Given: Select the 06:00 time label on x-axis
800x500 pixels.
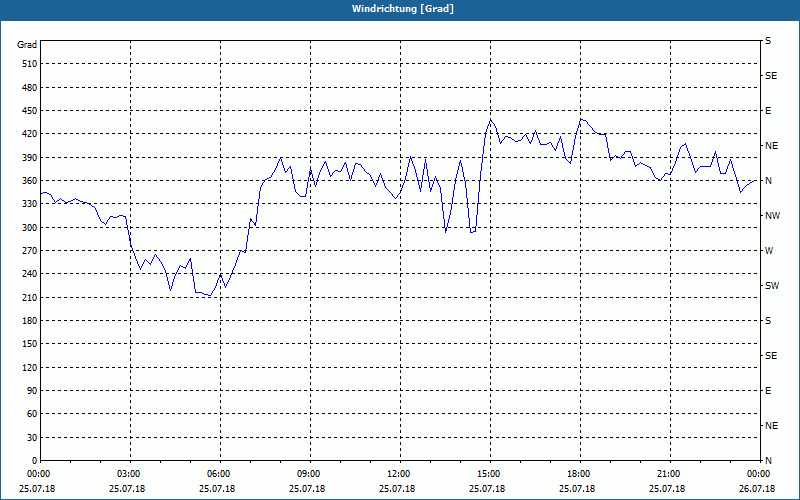Looking at the screenshot, I should point(220,474).
